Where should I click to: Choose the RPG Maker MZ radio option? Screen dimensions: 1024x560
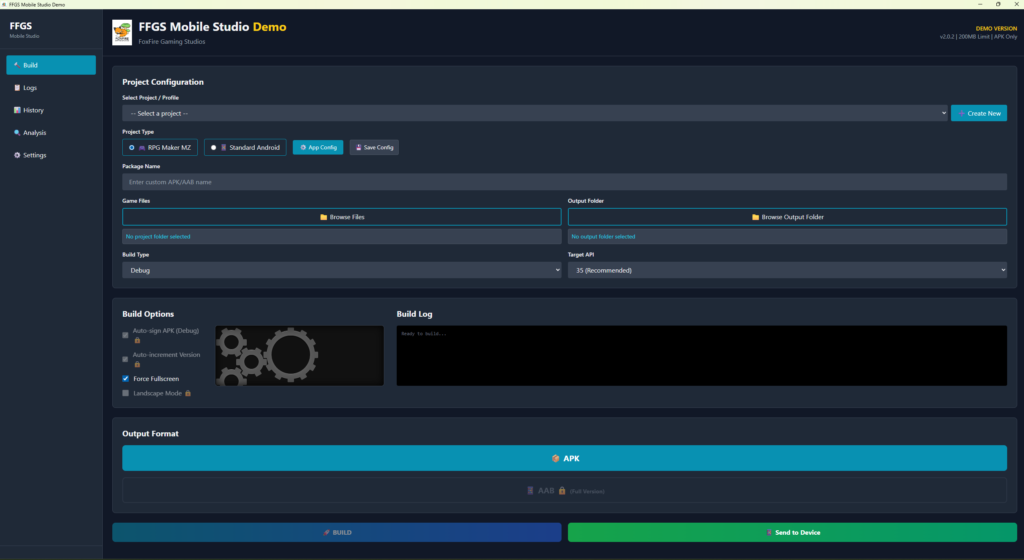(x=132, y=147)
